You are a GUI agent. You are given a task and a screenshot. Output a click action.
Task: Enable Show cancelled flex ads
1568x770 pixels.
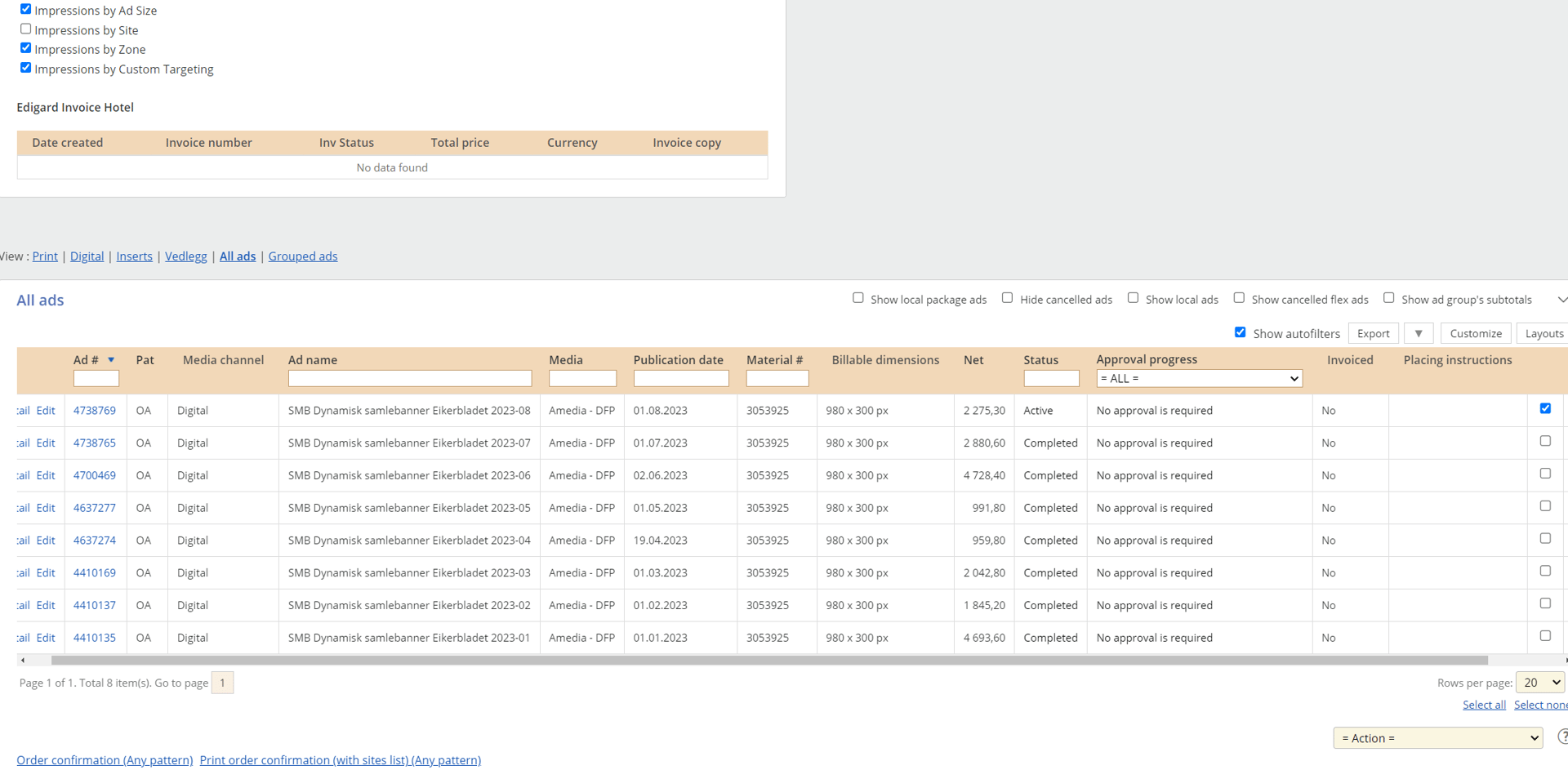click(1240, 298)
